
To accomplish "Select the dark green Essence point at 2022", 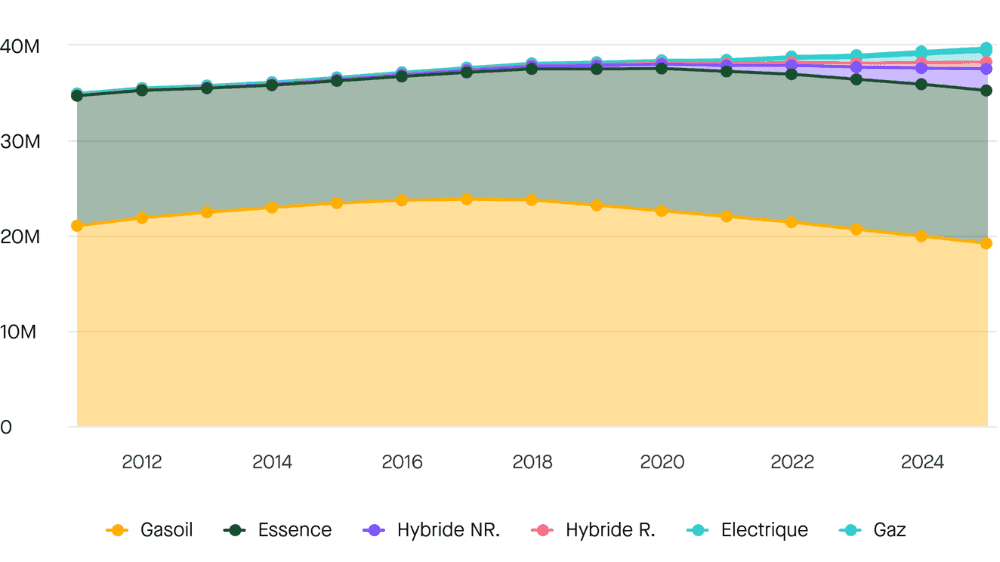I will [791, 74].
